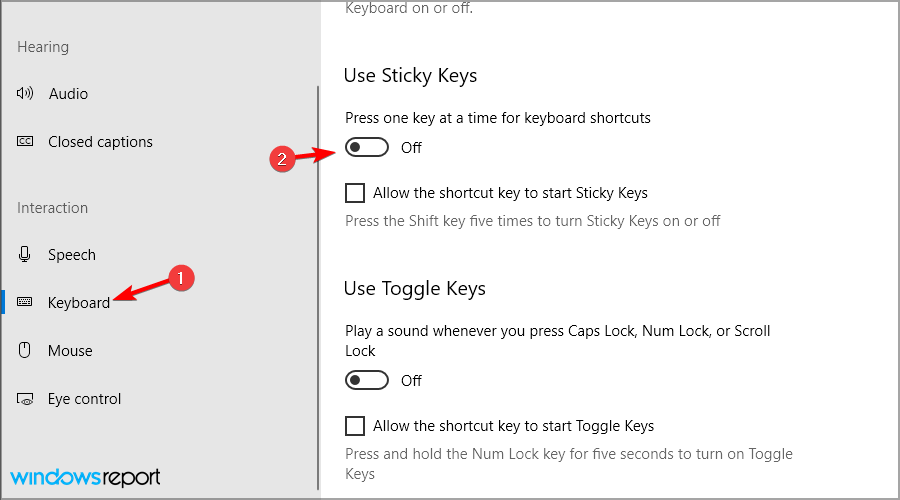Select the Keyboard sidebar label

click(x=79, y=303)
